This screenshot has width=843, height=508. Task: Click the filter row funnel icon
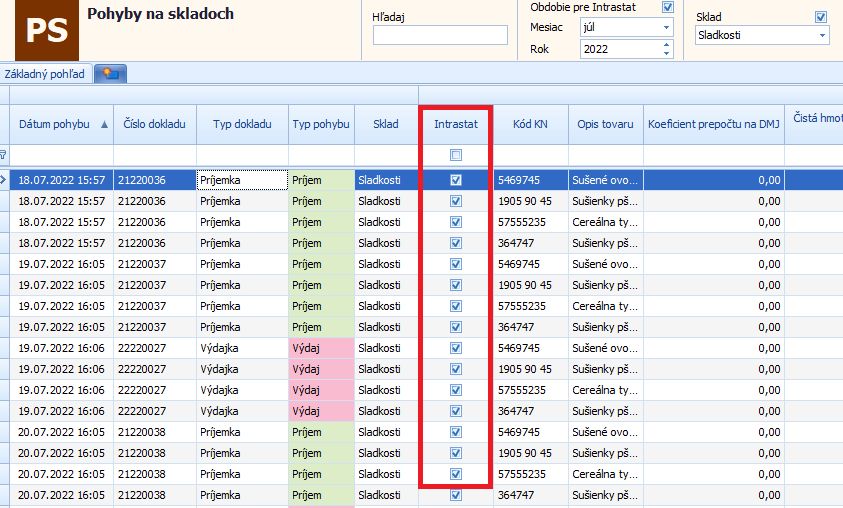pyautogui.click(x=3, y=155)
